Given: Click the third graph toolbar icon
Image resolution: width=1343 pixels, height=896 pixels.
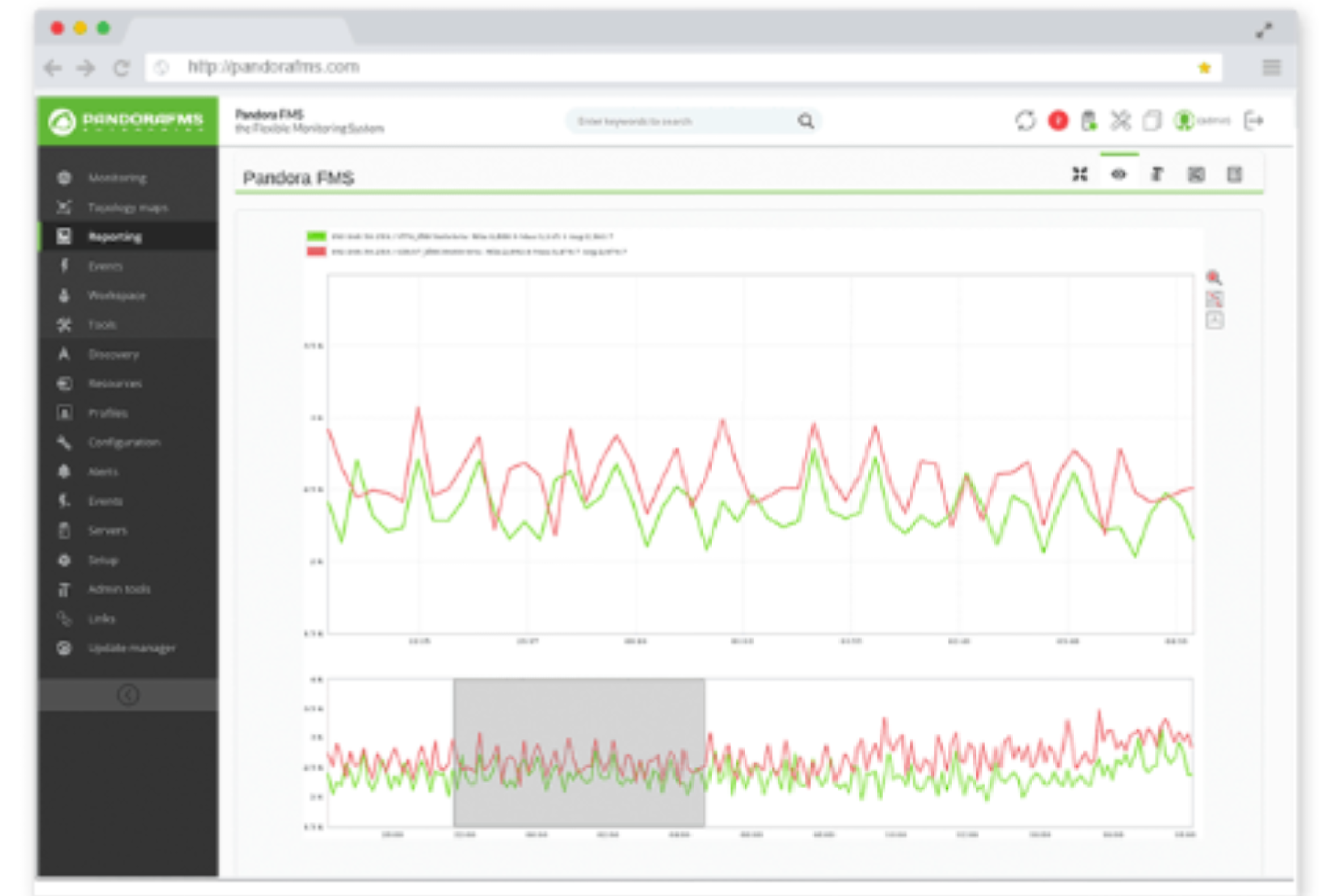Looking at the screenshot, I should tap(1157, 174).
